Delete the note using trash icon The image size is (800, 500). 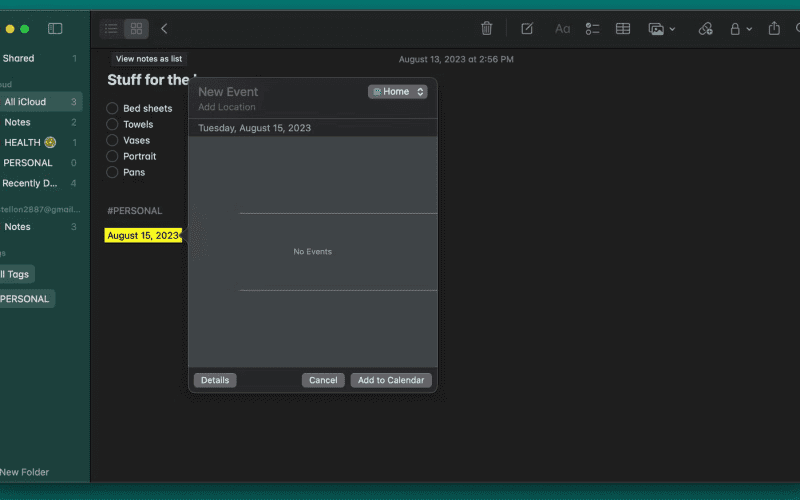point(487,29)
